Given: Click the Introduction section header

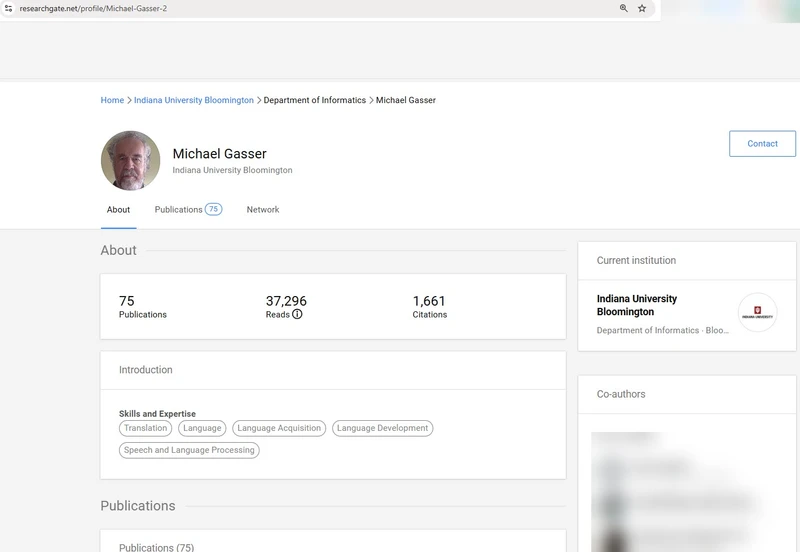Looking at the screenshot, I should [145, 370].
